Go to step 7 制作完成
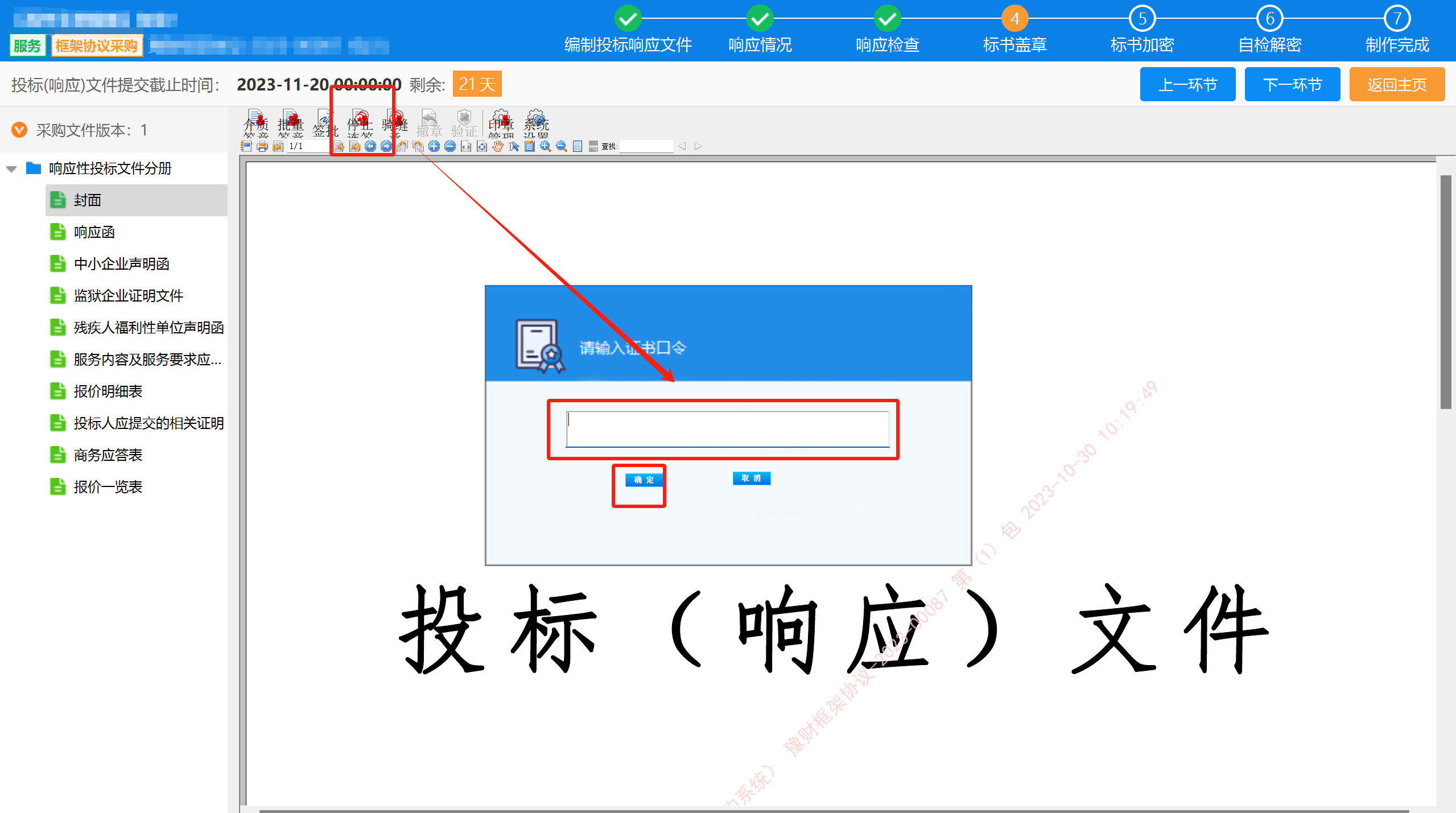The height and width of the screenshot is (813, 1456). point(1397,30)
